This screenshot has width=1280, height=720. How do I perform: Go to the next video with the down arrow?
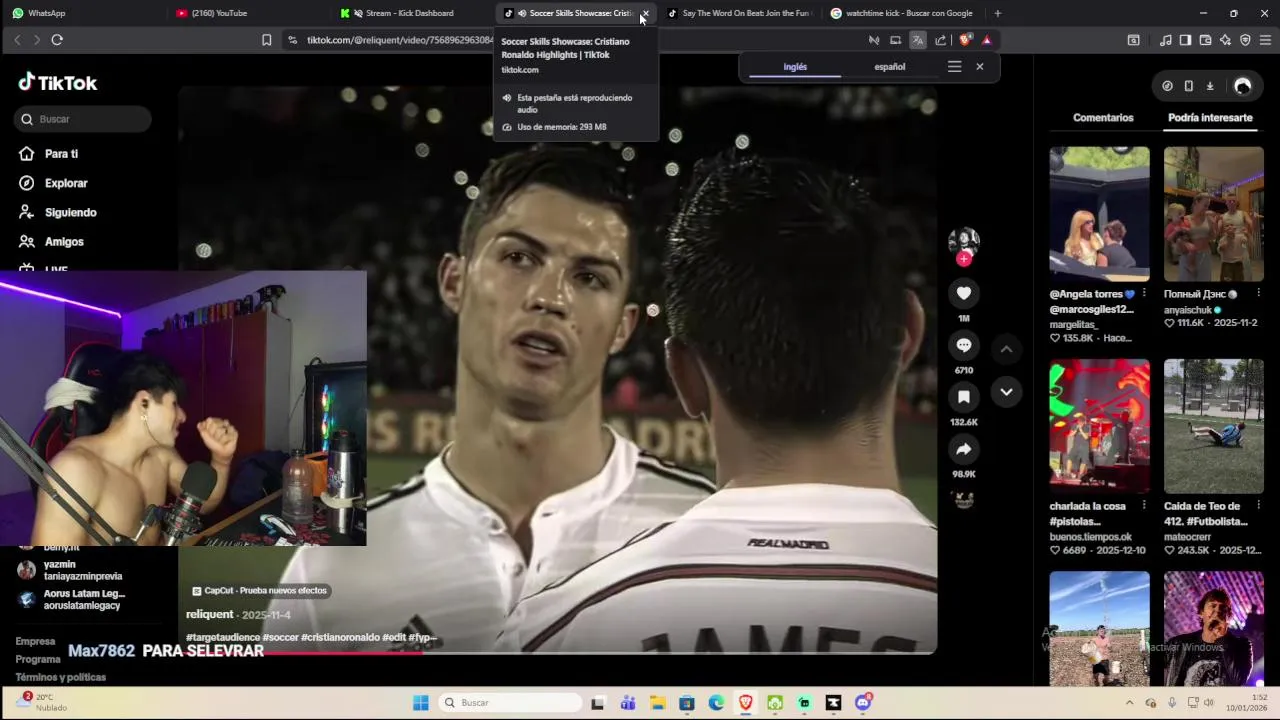1006,392
